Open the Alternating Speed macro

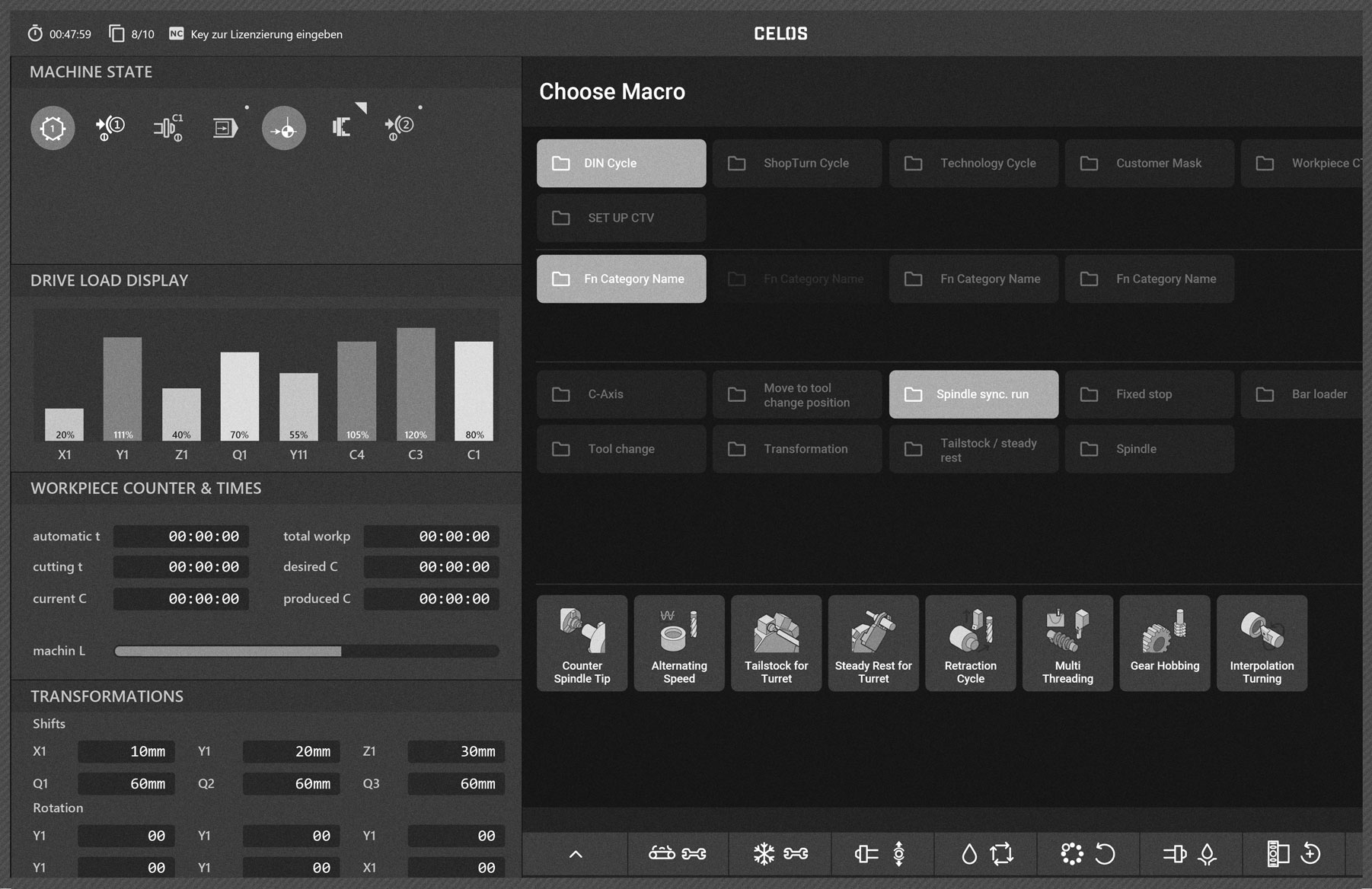[x=679, y=643]
